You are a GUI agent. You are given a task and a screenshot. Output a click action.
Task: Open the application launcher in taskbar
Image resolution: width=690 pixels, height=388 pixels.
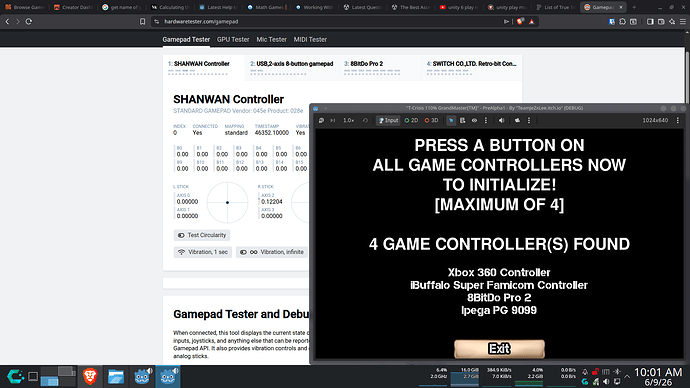tap(15, 377)
